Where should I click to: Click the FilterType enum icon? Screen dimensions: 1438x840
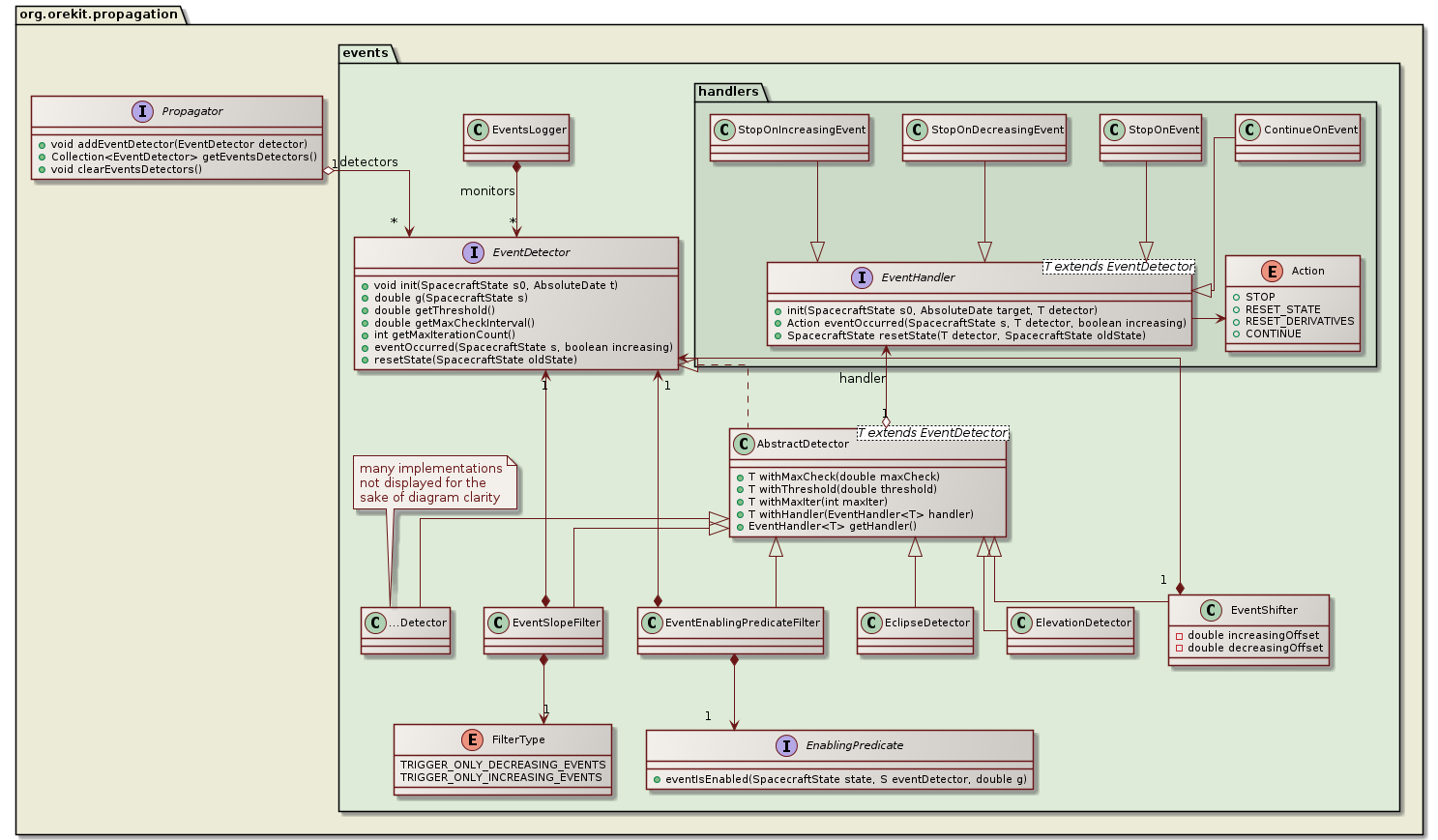pos(471,739)
